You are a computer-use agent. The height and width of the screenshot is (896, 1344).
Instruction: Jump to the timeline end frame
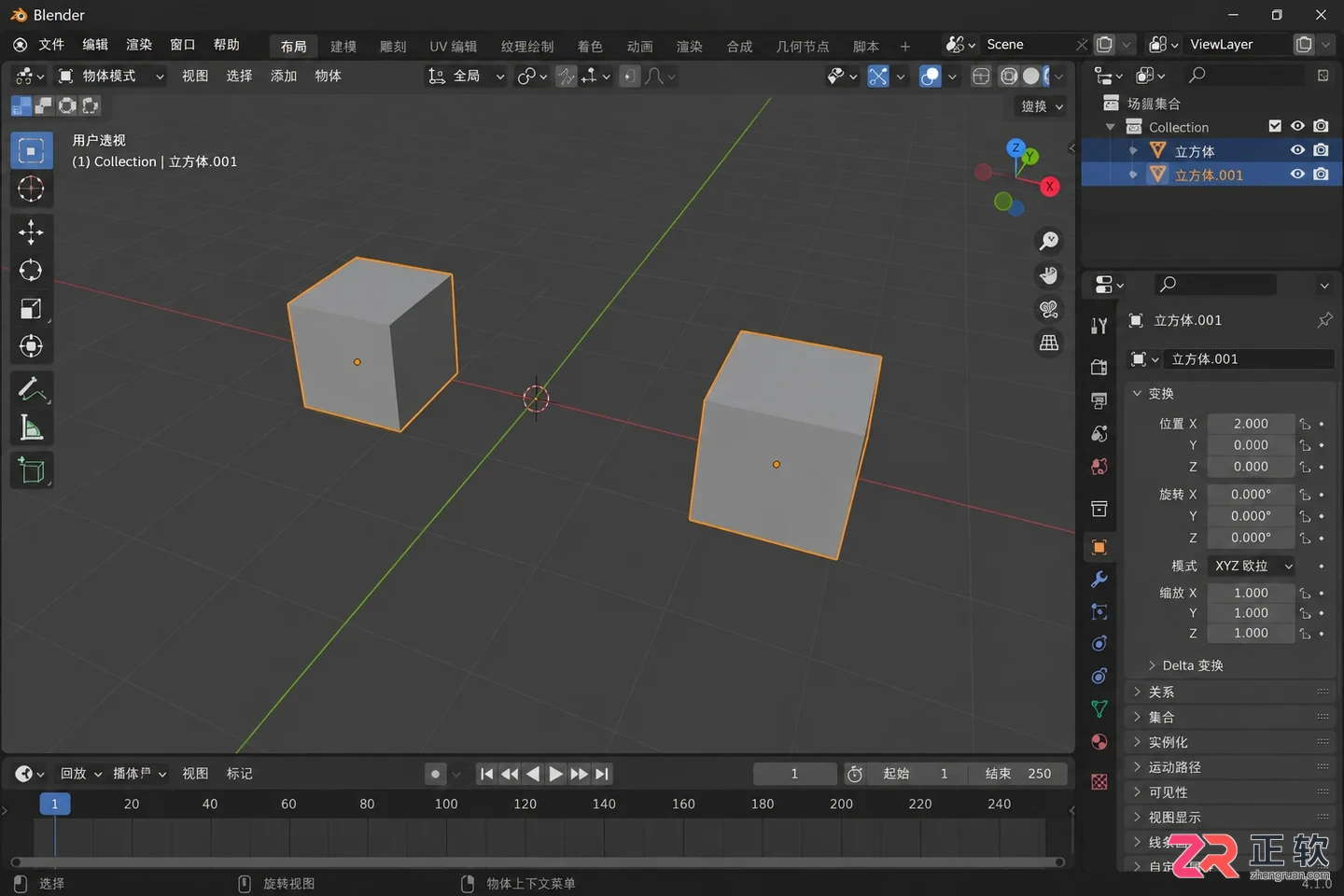[602, 774]
